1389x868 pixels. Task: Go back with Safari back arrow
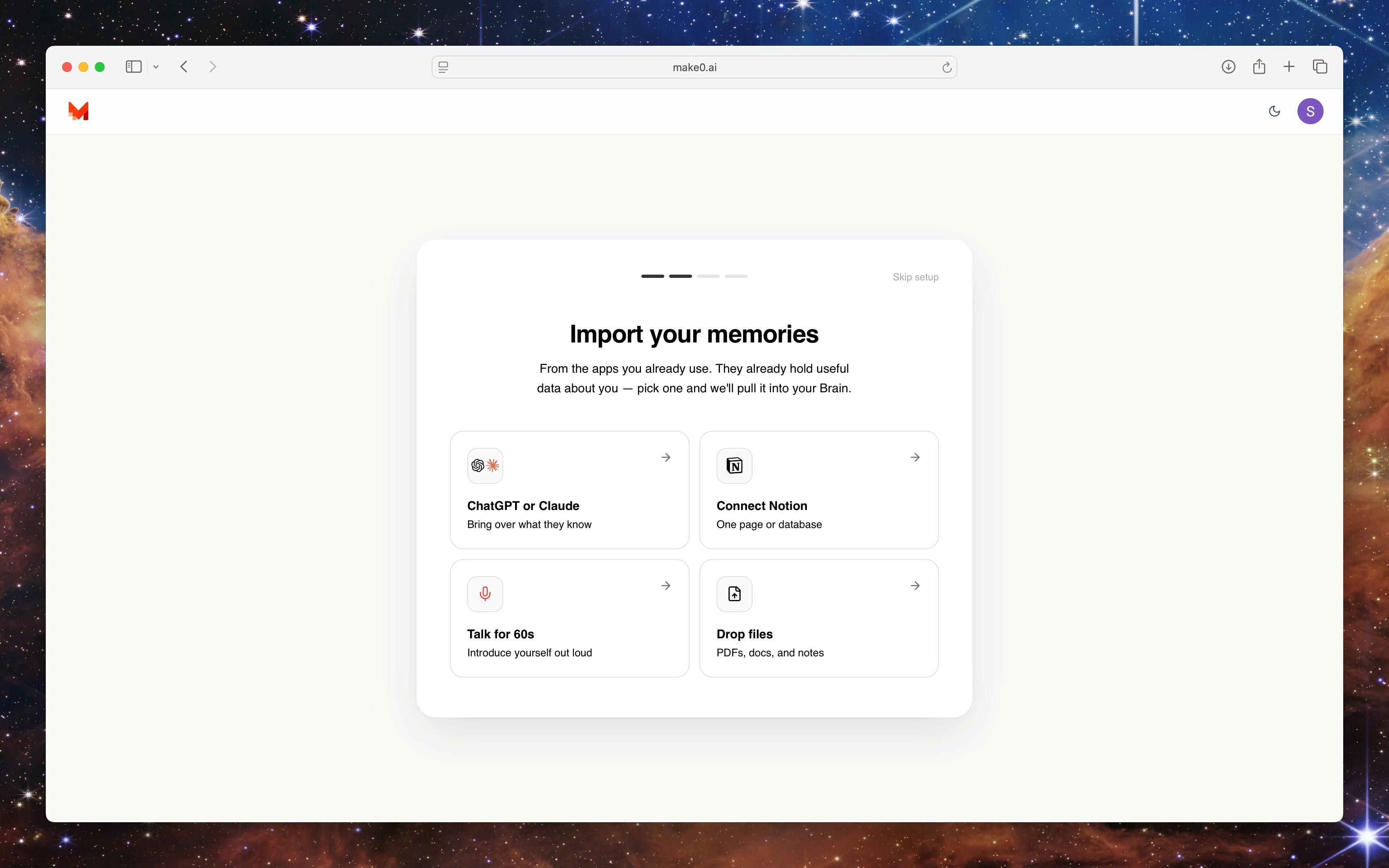coord(184,67)
